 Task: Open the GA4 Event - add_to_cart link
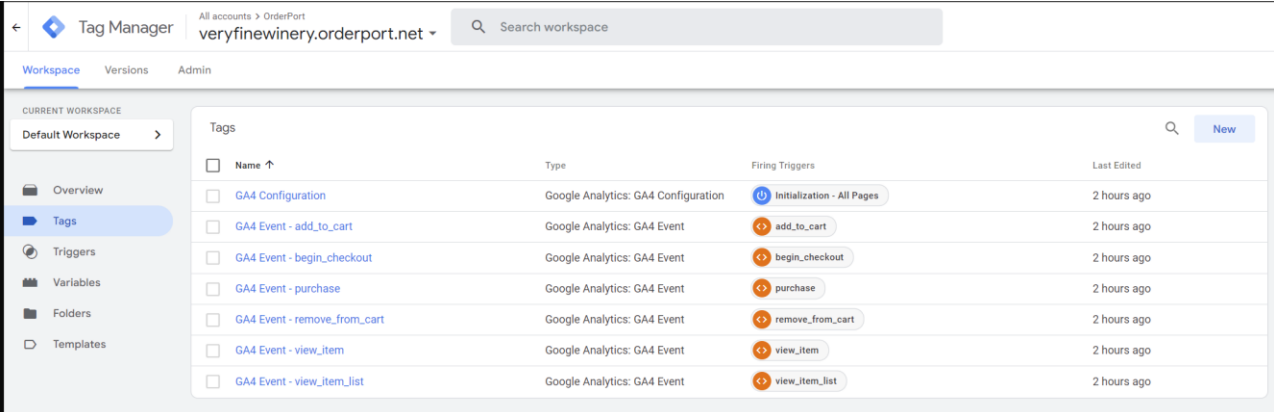[293, 227]
